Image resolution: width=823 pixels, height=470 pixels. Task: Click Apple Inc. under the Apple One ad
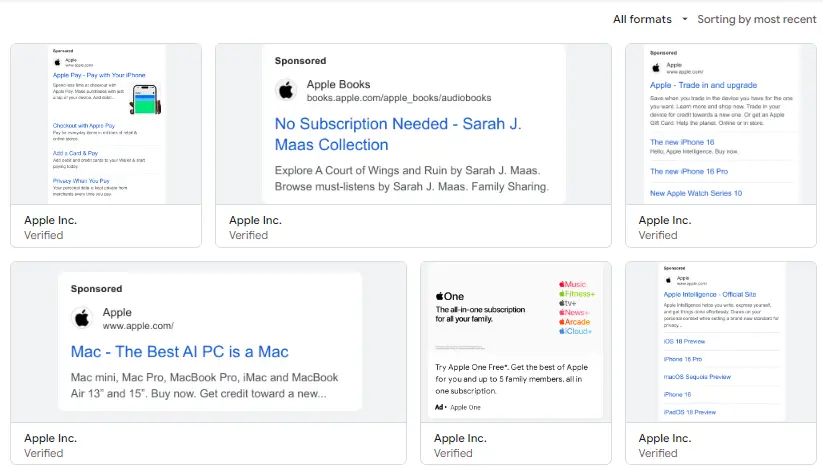(x=460, y=438)
